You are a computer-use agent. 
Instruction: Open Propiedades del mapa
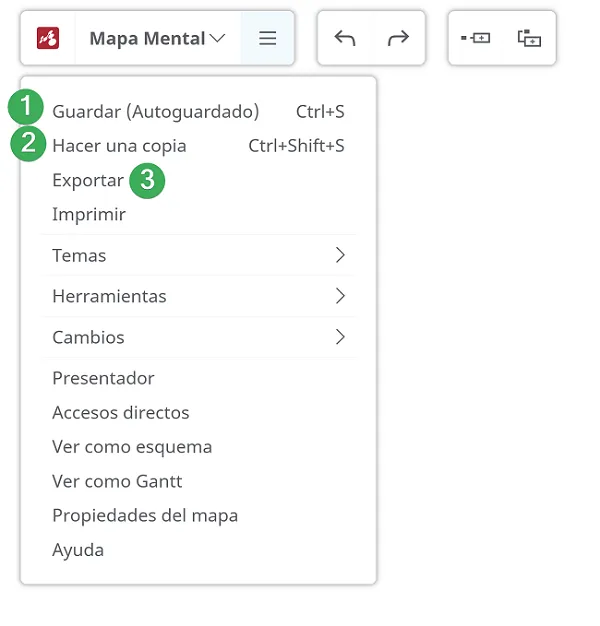(198, 515)
